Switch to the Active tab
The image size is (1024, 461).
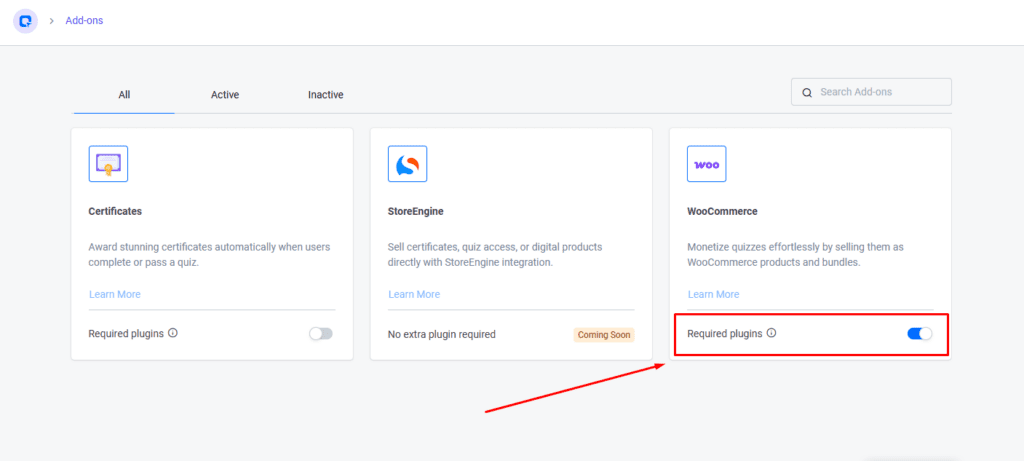click(x=225, y=95)
